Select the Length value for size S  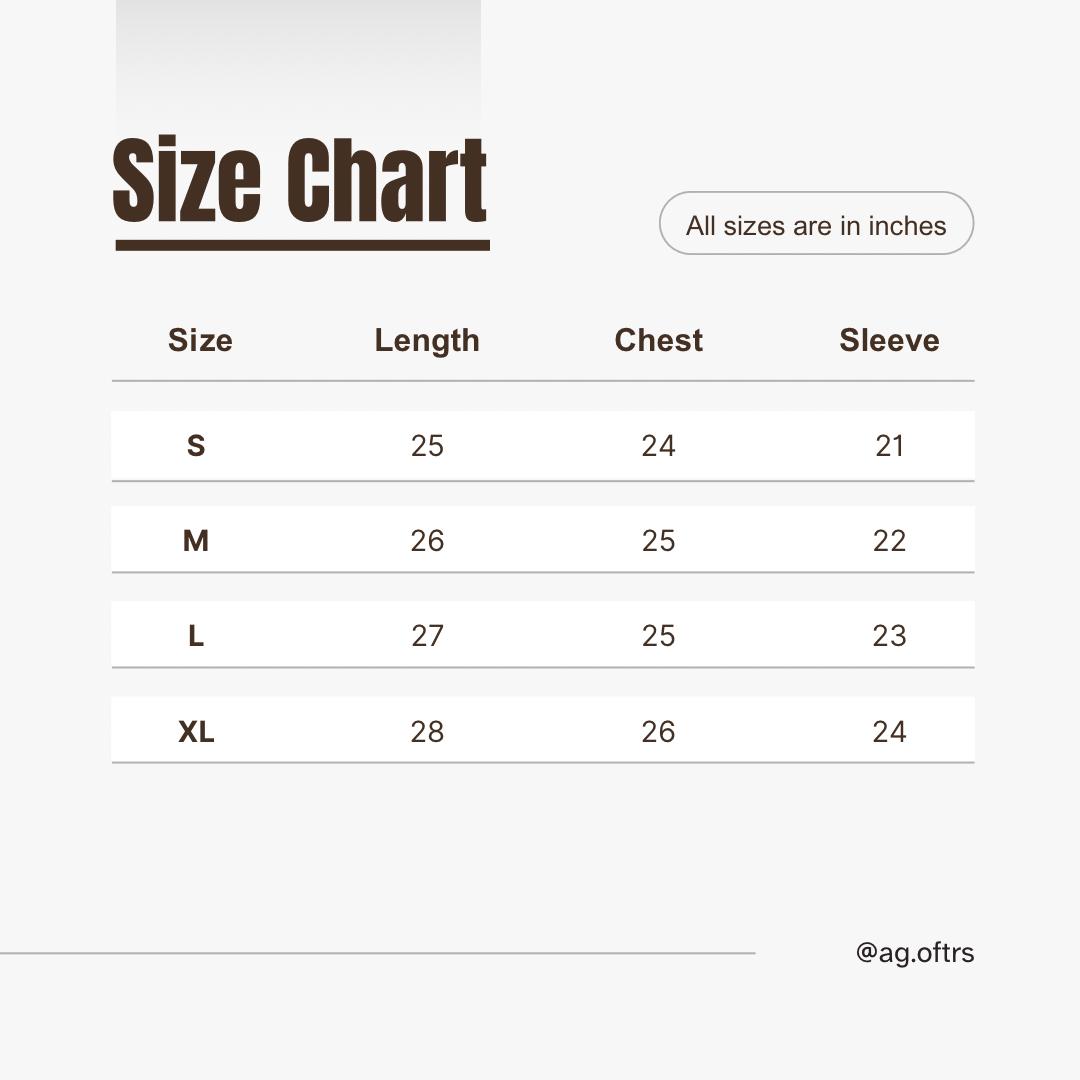pos(427,446)
